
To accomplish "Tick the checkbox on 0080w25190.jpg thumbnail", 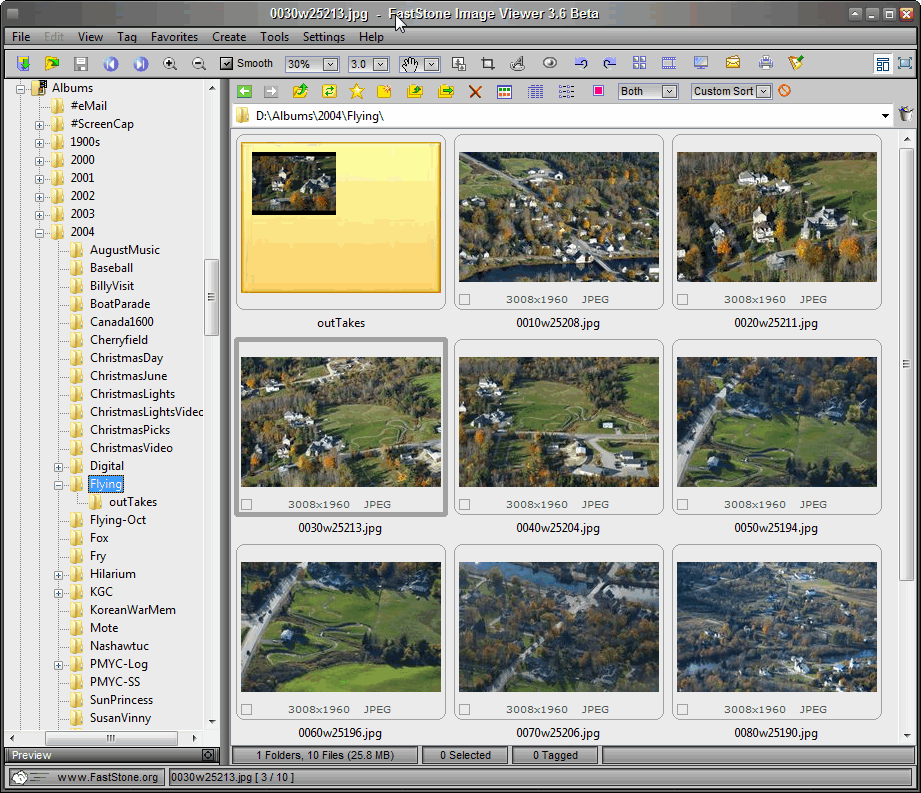I will [683, 710].
